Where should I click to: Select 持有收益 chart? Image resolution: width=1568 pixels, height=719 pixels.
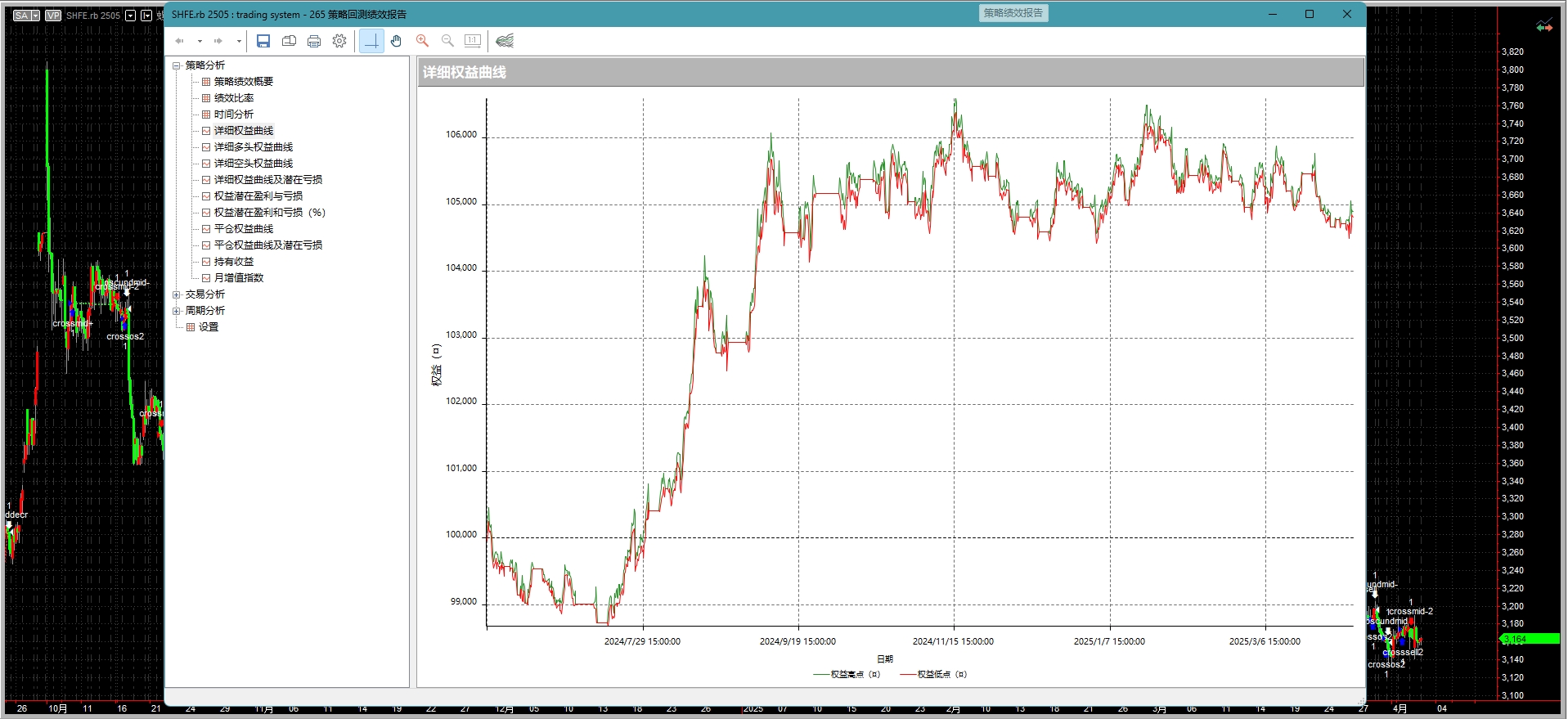(x=234, y=262)
